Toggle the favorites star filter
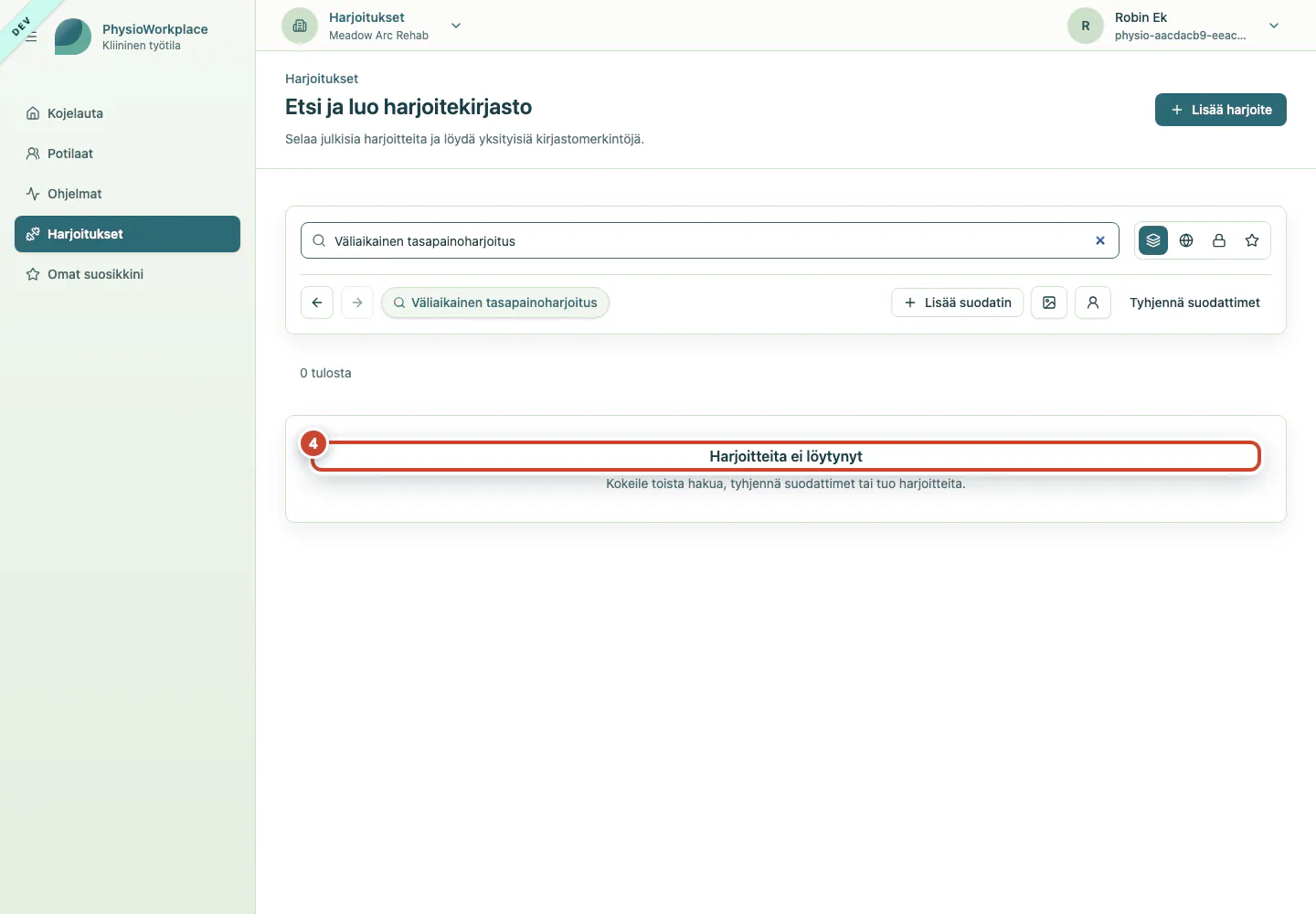 (x=1252, y=240)
